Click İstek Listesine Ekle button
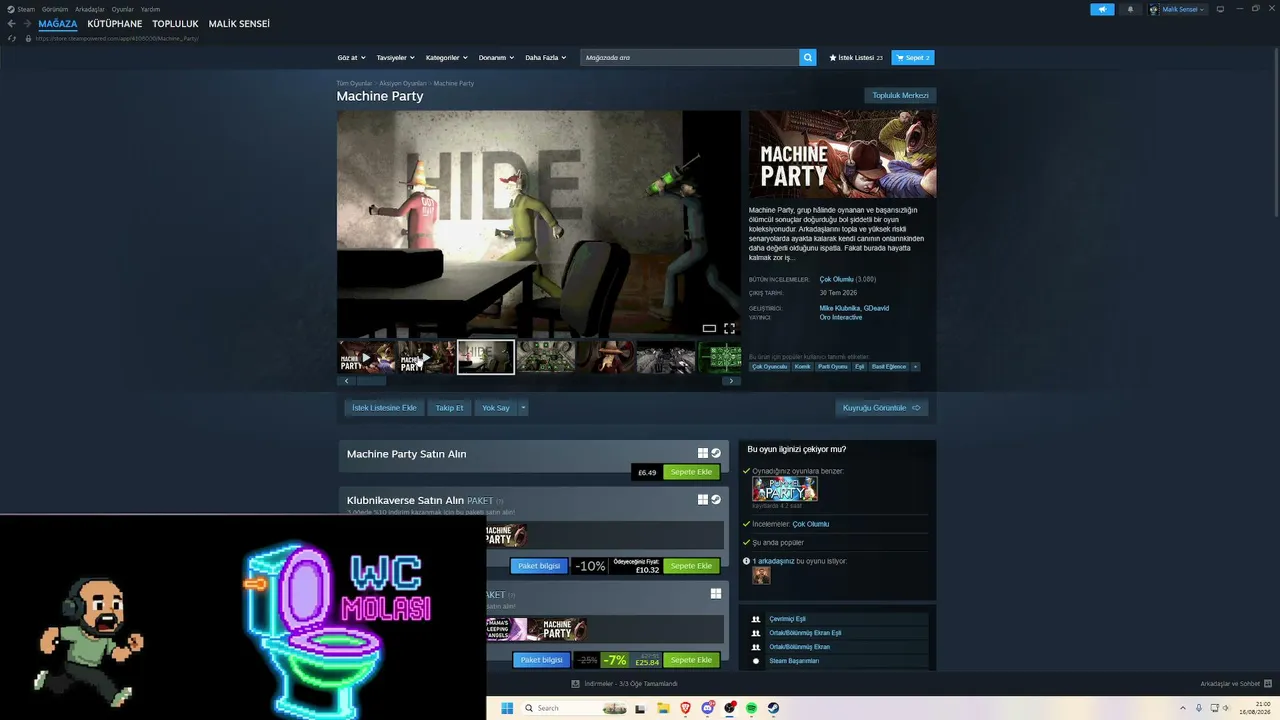 [384, 408]
